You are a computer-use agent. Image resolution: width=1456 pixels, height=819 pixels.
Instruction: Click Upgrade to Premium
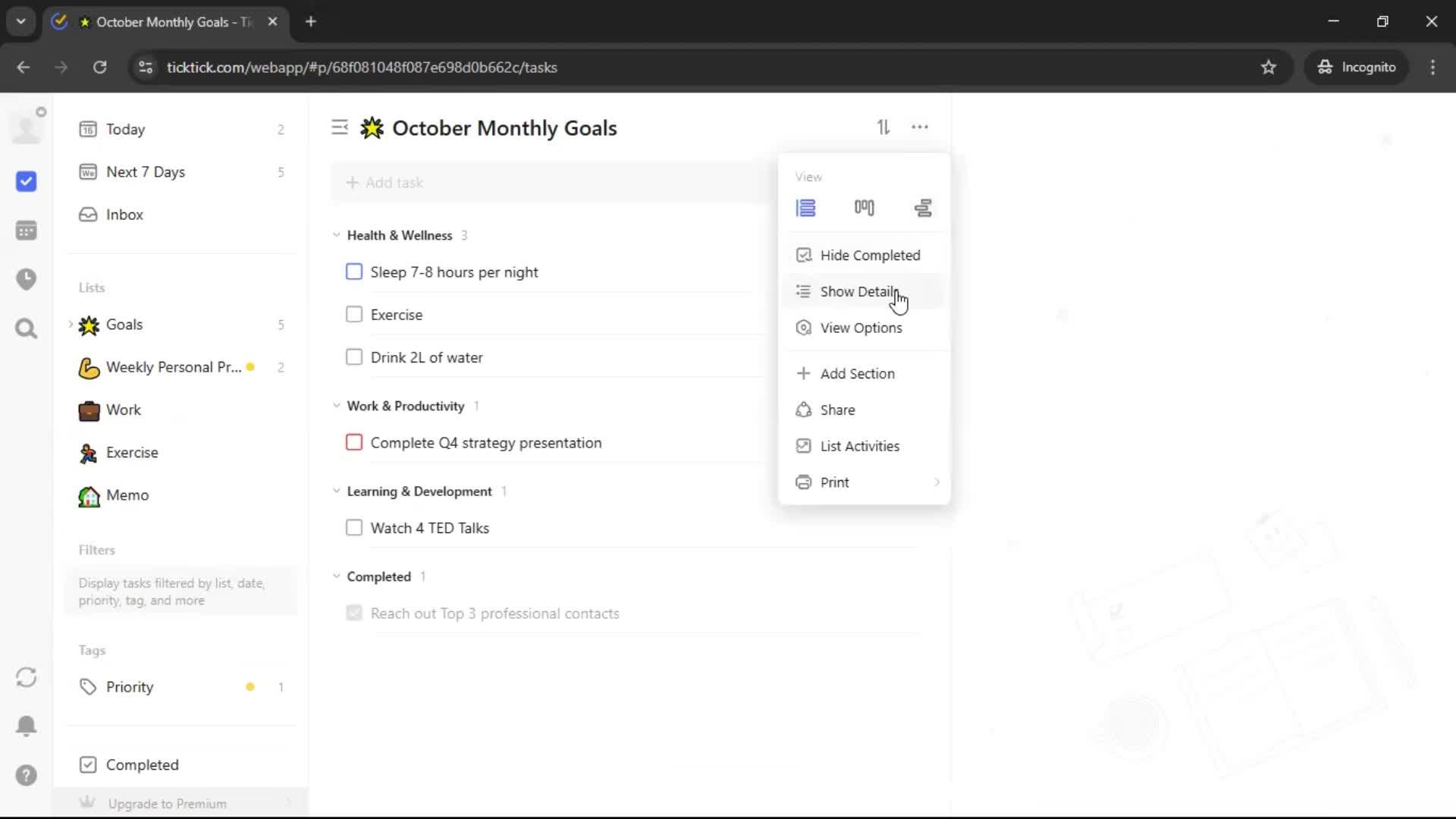coord(167,804)
